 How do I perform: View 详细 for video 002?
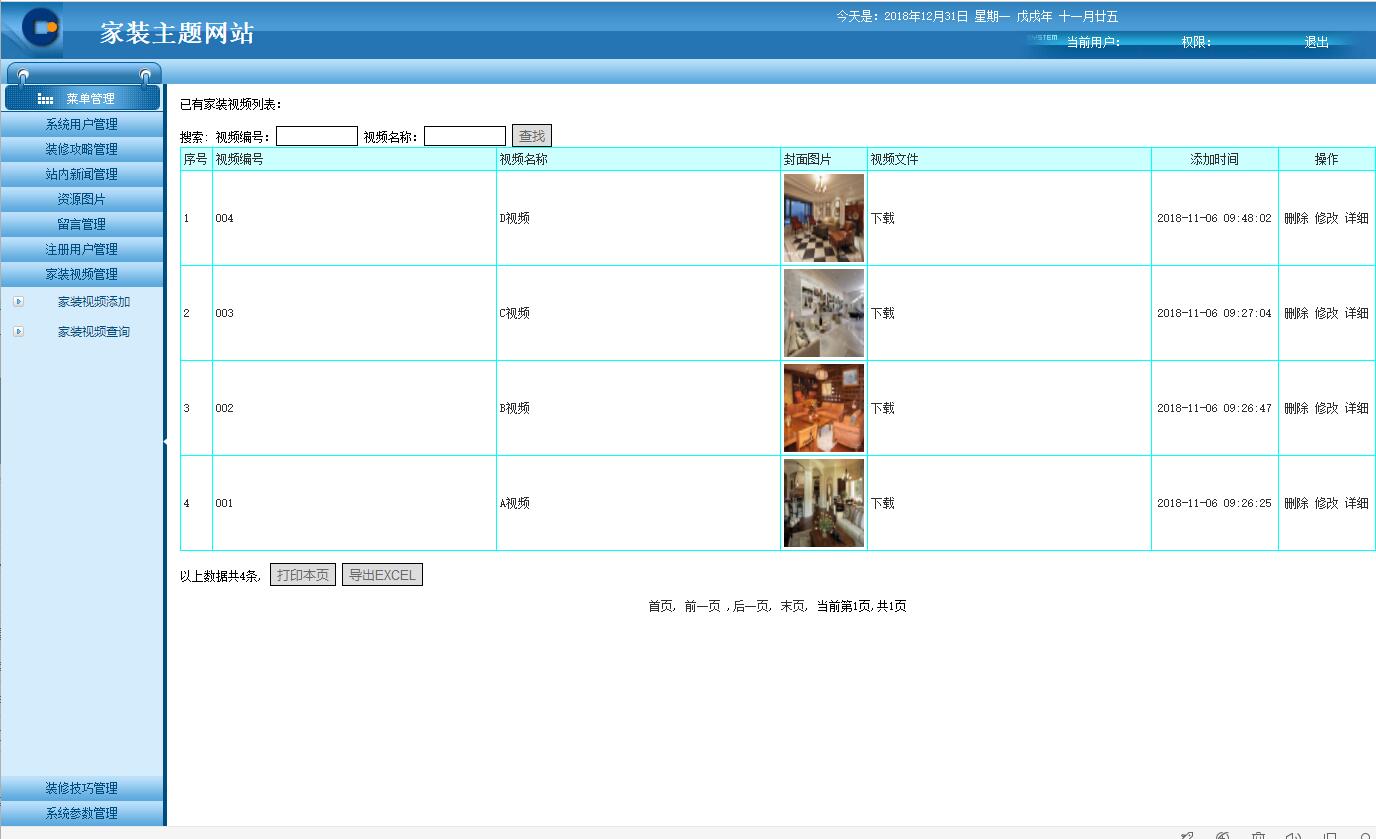[x=1356, y=408]
